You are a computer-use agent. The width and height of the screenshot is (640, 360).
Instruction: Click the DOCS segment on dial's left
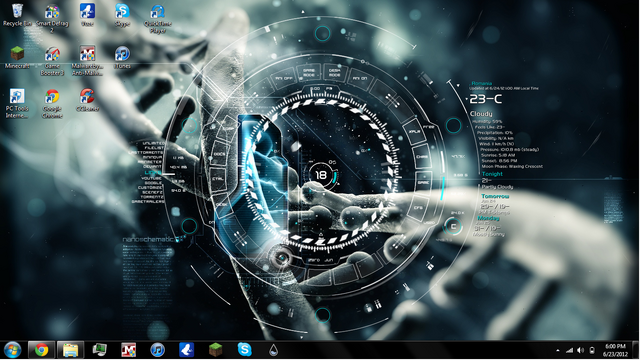click(220, 154)
